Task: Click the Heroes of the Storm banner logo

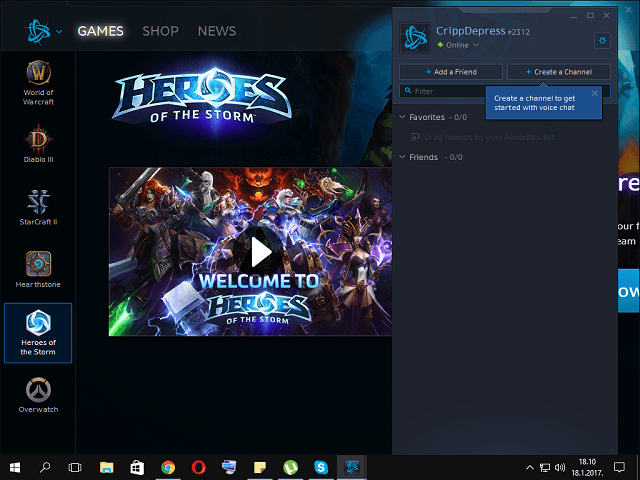Action: 202,96
